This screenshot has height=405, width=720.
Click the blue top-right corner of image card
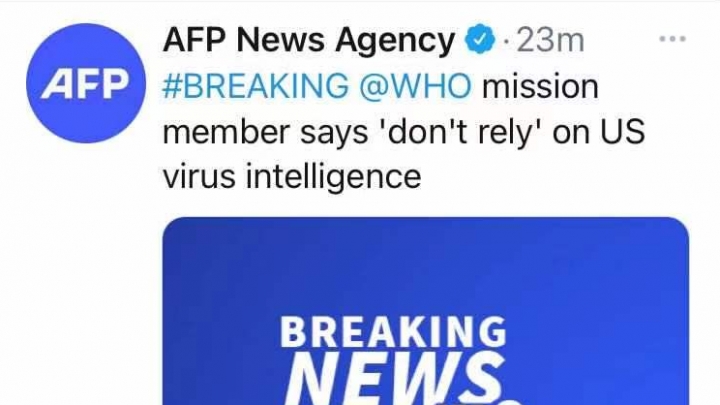666,239
